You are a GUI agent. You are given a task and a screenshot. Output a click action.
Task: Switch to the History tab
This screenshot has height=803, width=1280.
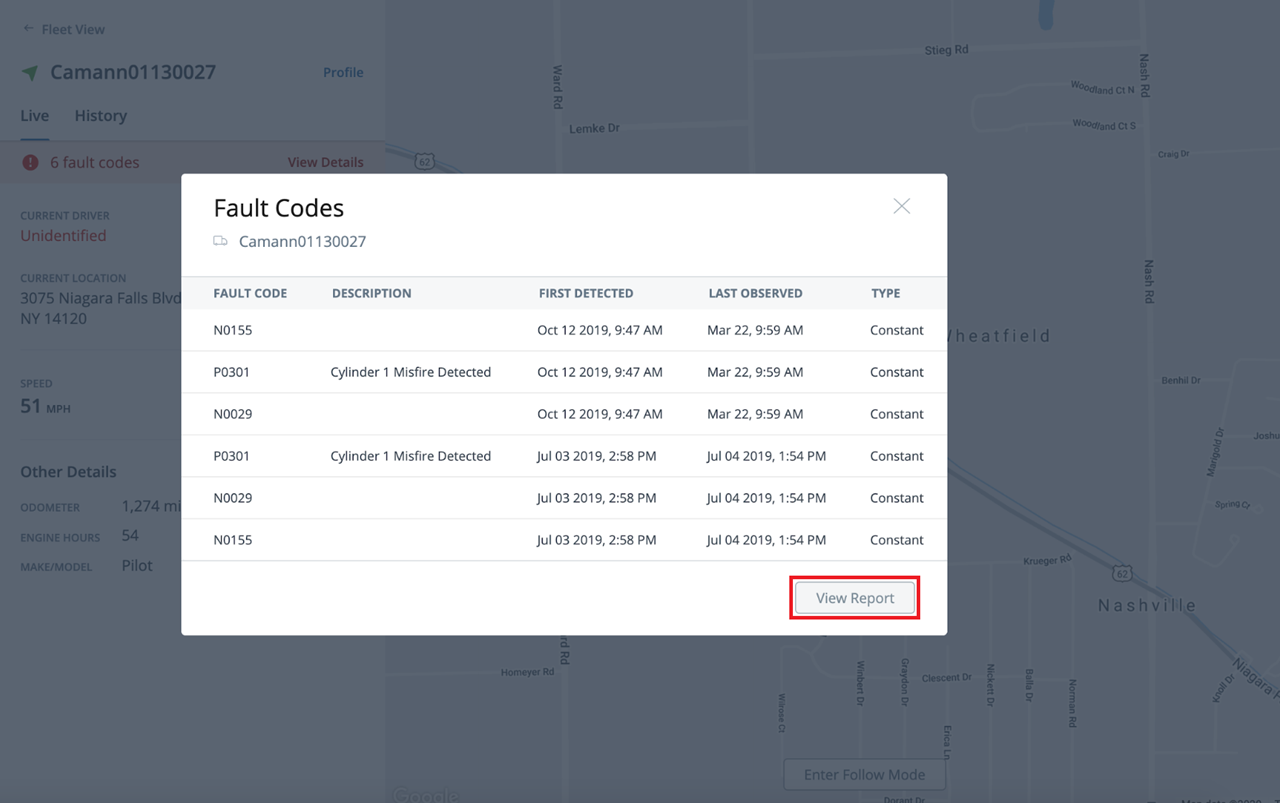[x=100, y=116]
